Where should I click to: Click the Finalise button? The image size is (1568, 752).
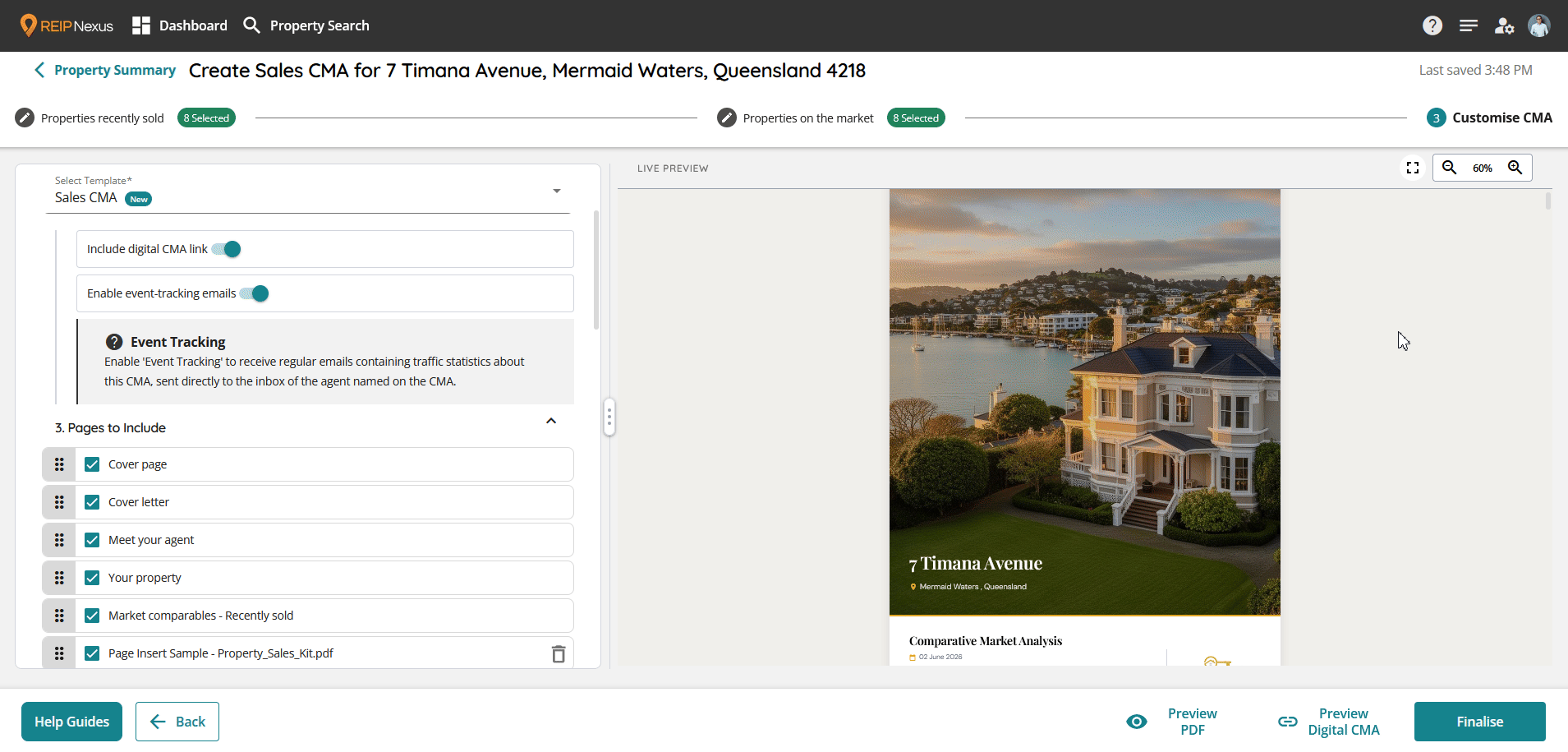coord(1480,722)
